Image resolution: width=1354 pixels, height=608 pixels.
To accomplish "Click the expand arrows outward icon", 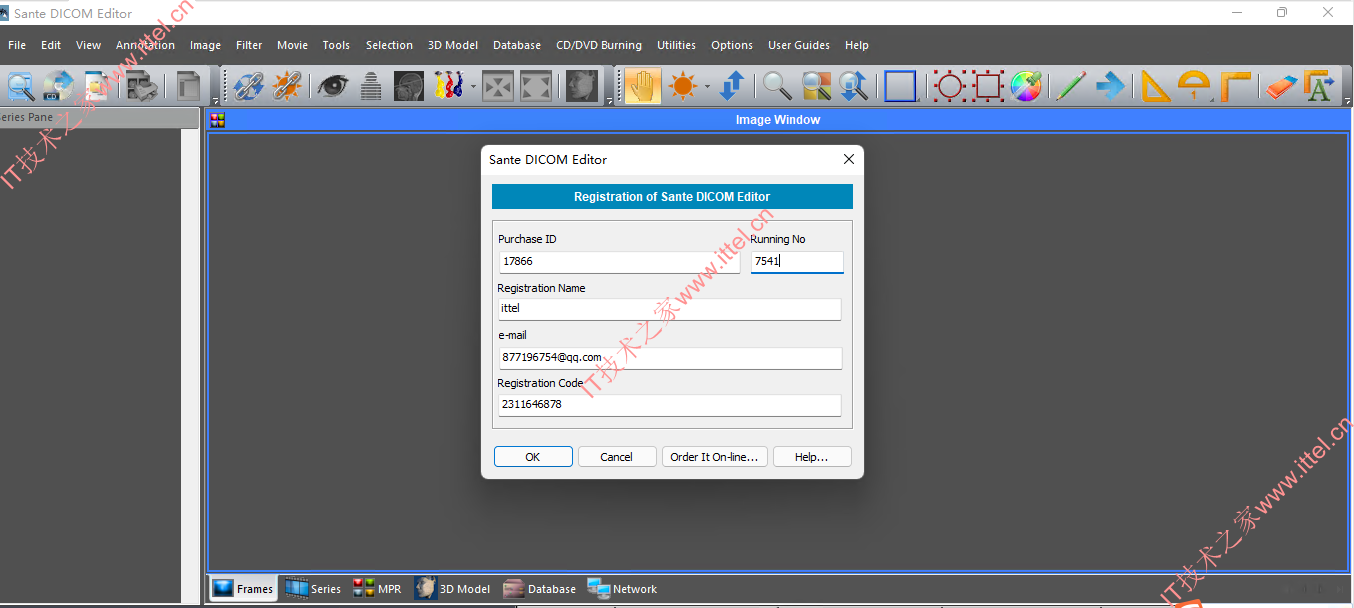I will coord(536,86).
